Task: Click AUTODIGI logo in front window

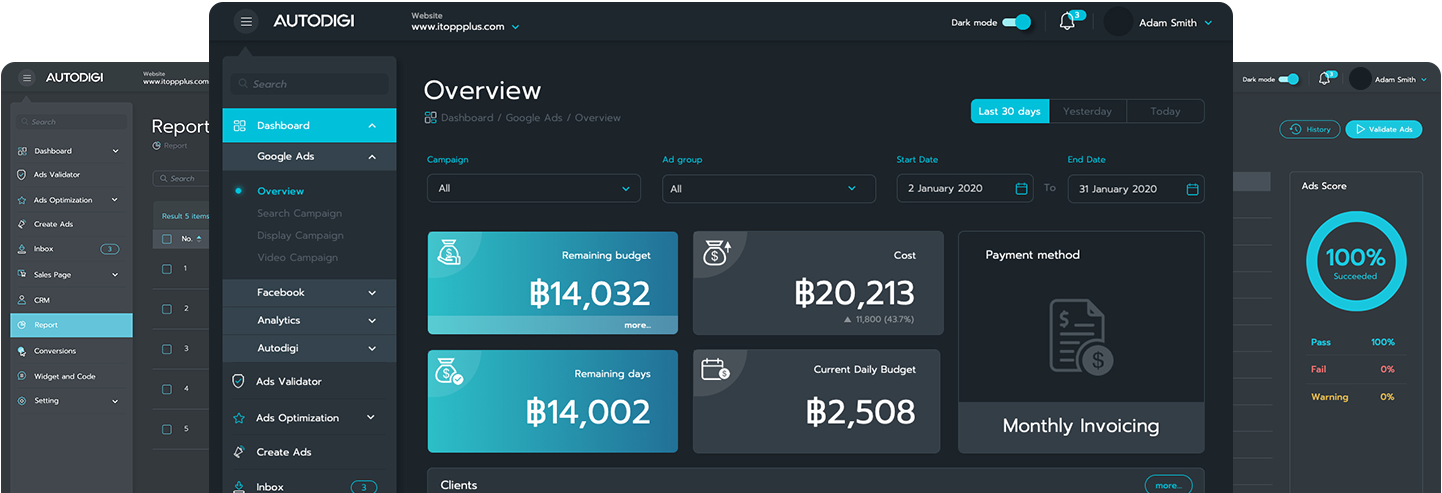Action: 313,21
